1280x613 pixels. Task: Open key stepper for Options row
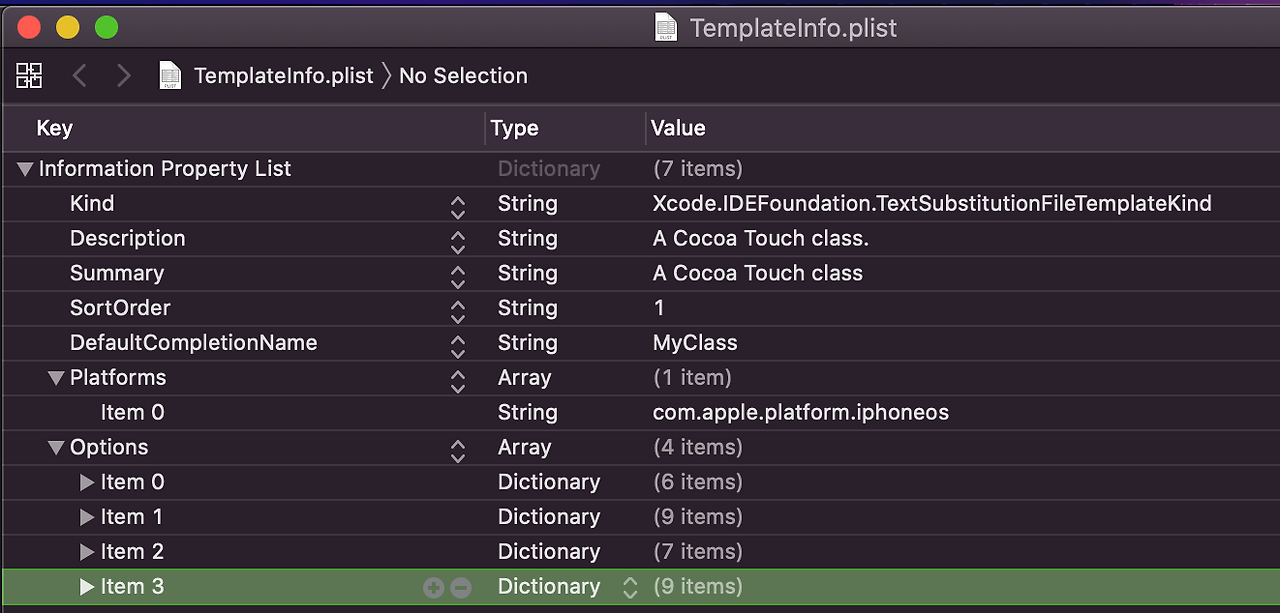[458, 451]
